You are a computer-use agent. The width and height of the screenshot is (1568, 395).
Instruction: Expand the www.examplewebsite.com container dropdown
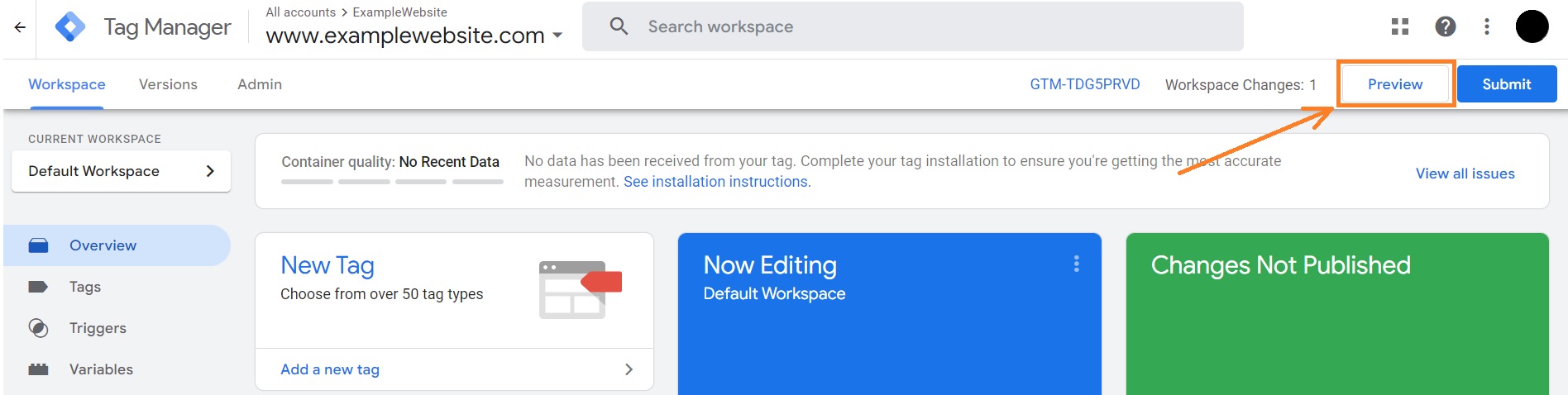coord(557,36)
